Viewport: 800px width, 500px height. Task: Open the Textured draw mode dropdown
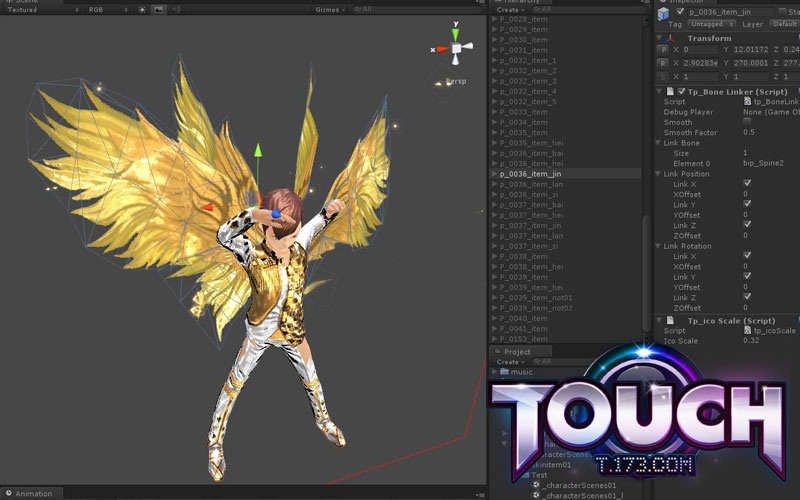(x=42, y=10)
